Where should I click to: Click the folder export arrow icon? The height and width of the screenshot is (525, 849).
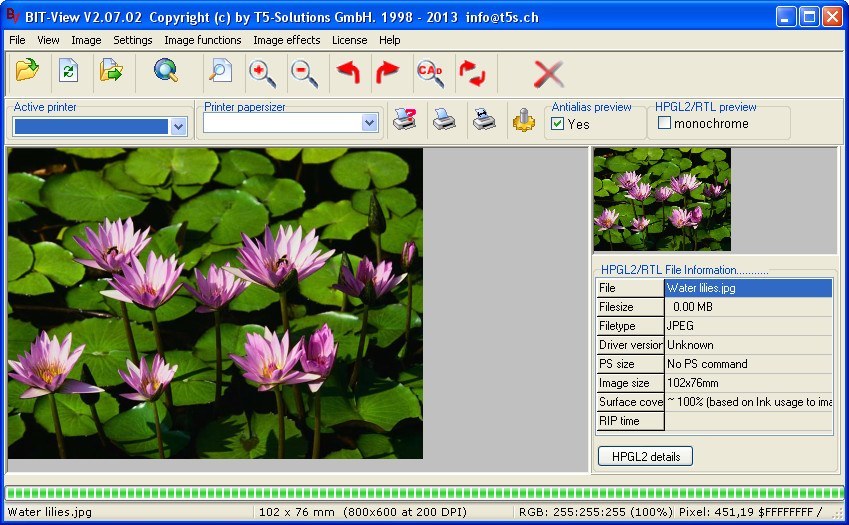click(x=111, y=71)
